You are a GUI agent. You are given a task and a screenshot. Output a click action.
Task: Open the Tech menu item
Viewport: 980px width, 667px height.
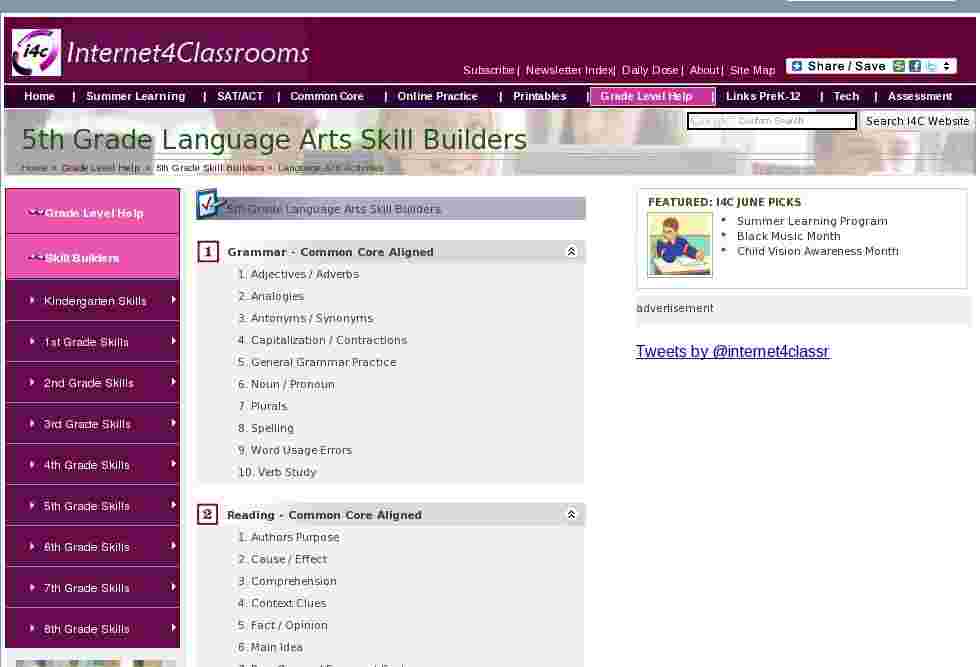(846, 96)
